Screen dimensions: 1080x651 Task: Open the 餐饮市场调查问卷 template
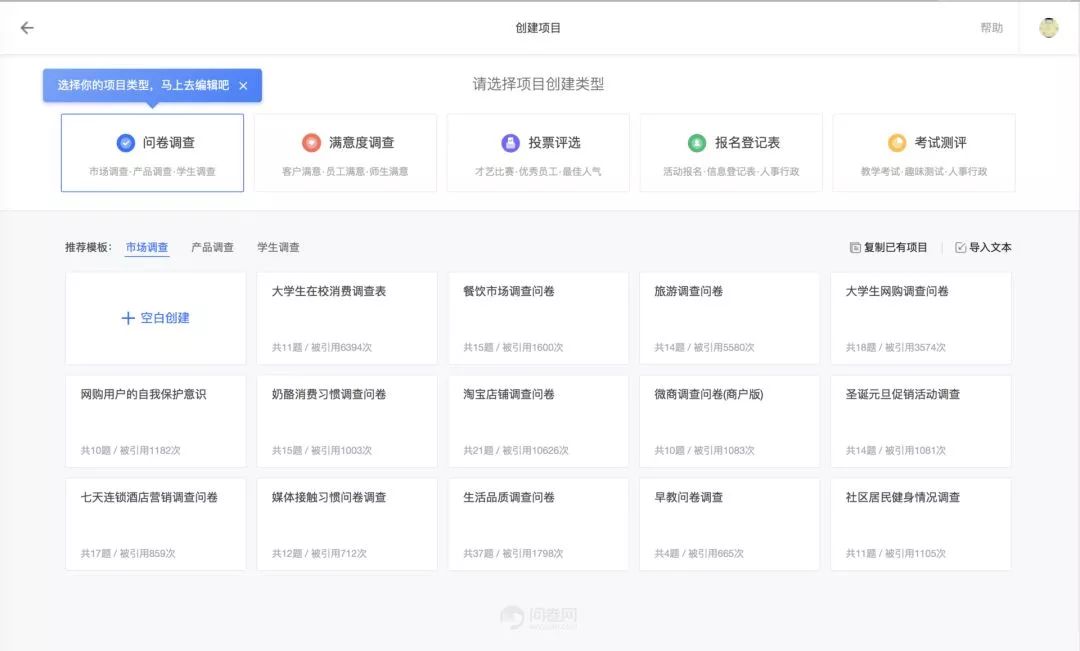538,317
